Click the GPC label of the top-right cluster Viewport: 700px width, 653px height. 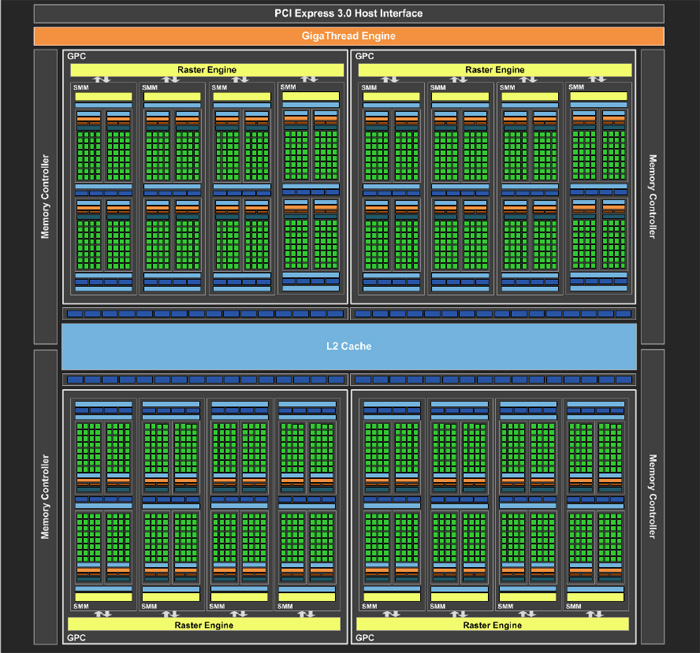[x=366, y=57]
